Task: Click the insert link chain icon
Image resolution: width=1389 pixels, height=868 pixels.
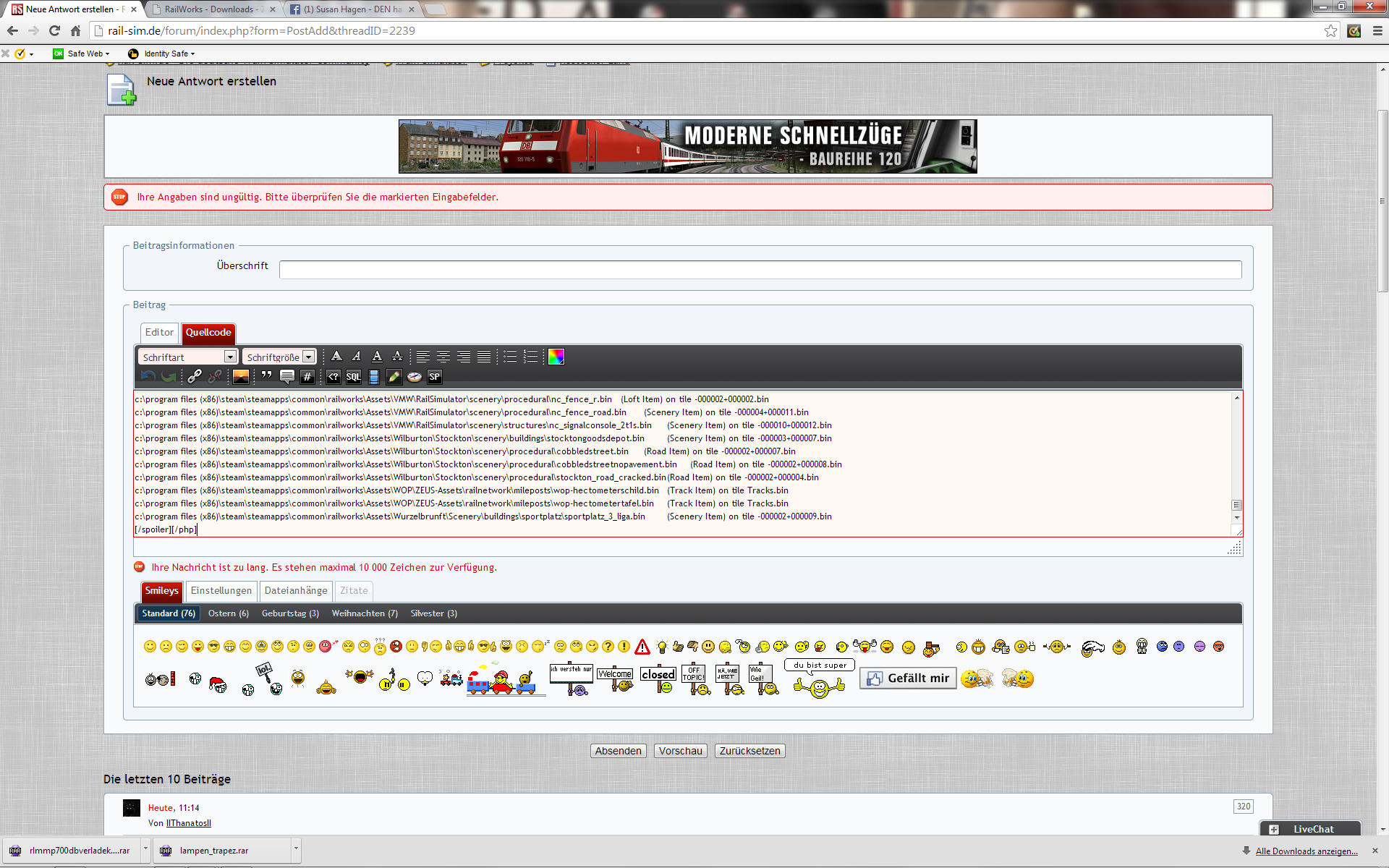Action: 195,376
